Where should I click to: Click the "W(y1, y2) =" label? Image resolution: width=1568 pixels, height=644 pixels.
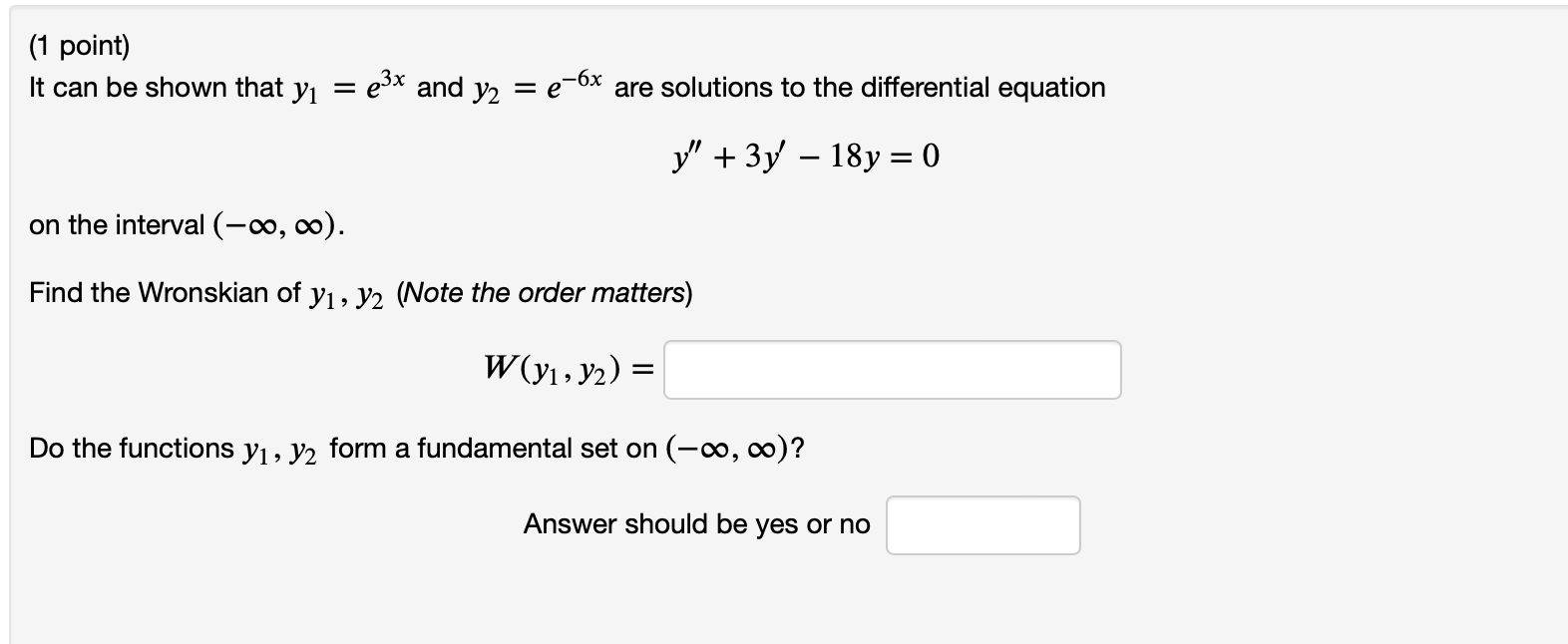pyautogui.click(x=569, y=370)
